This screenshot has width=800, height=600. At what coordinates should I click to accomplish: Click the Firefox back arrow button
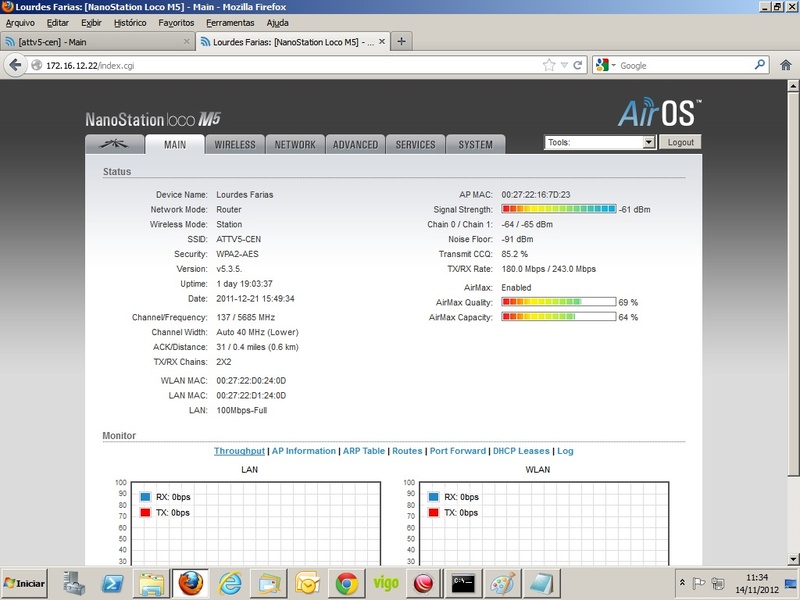pos(15,65)
